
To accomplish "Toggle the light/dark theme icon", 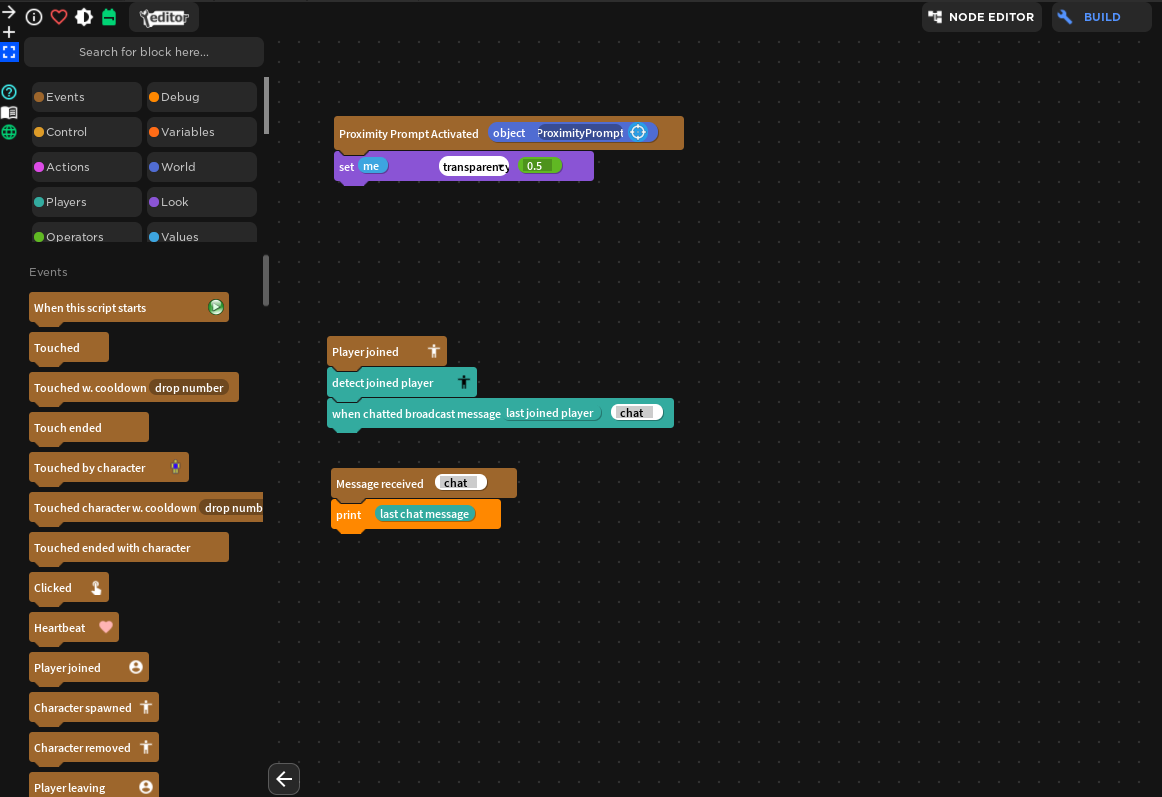I will point(84,17).
